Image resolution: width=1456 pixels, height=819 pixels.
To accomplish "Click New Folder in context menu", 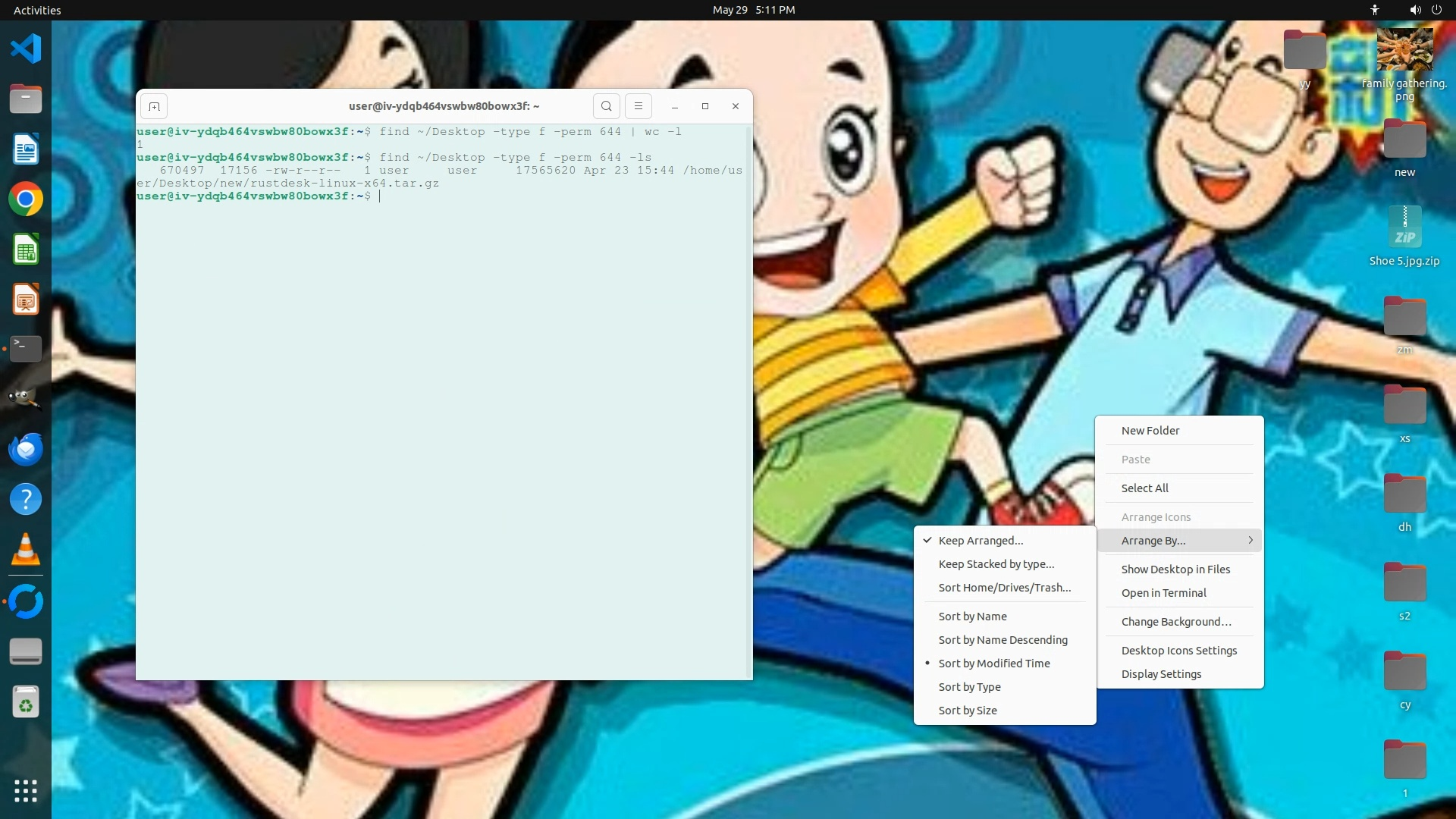I will (x=1150, y=431).
